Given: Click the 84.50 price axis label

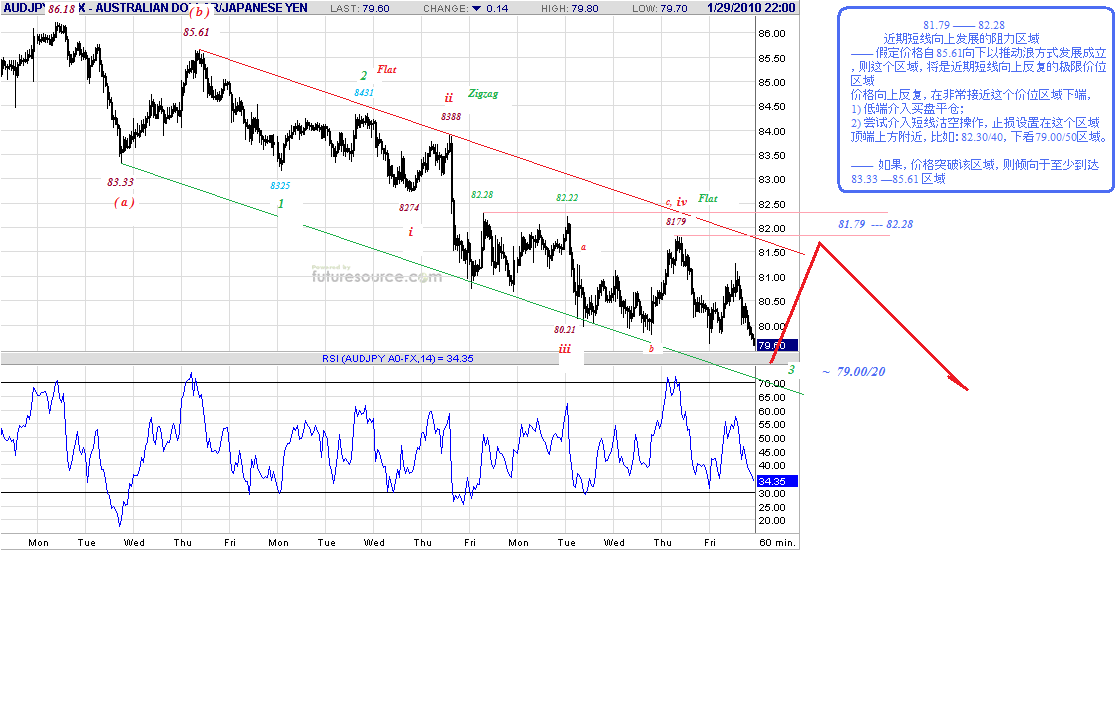Looking at the screenshot, I should [771, 107].
